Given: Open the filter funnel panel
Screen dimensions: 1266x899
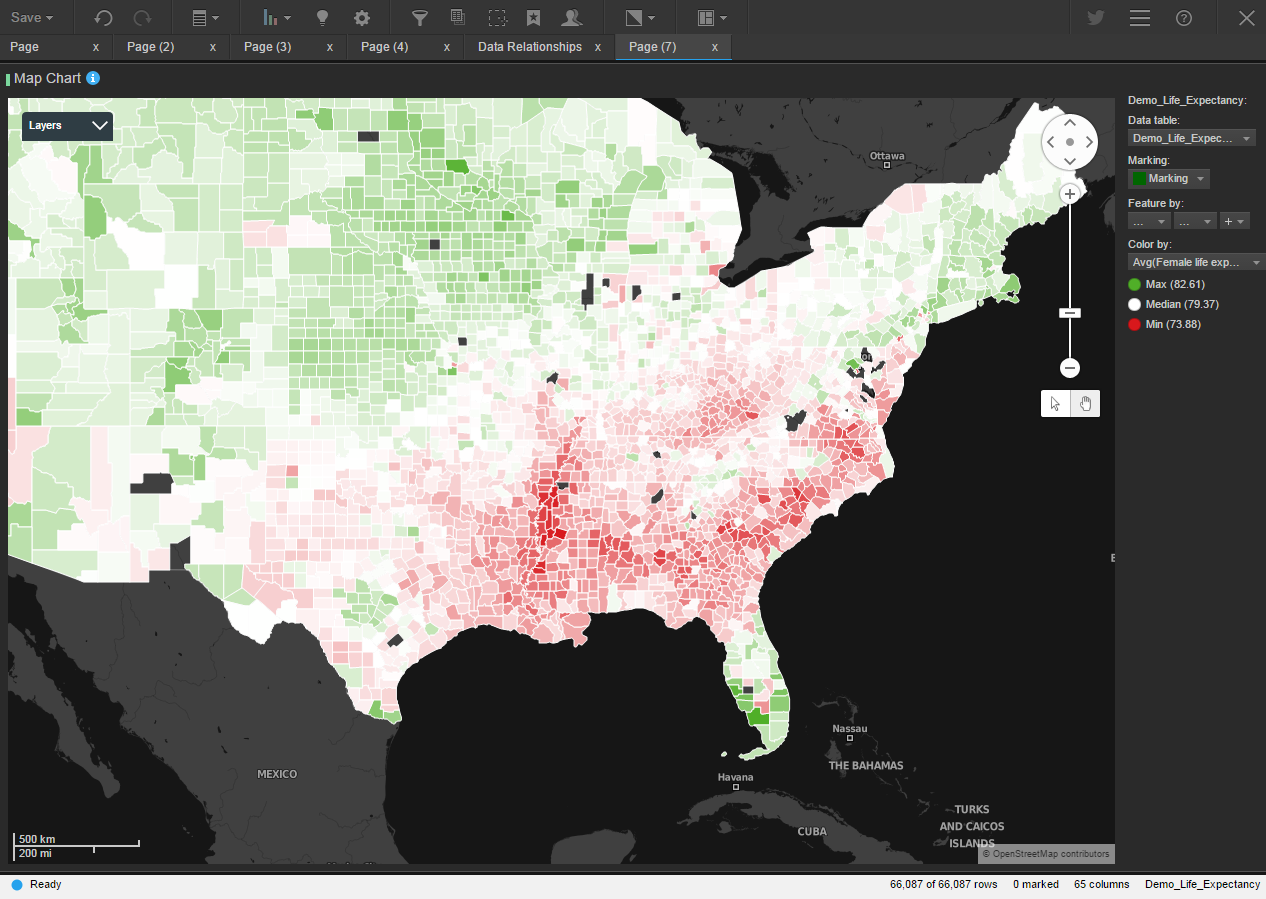Looking at the screenshot, I should tap(420, 18).
